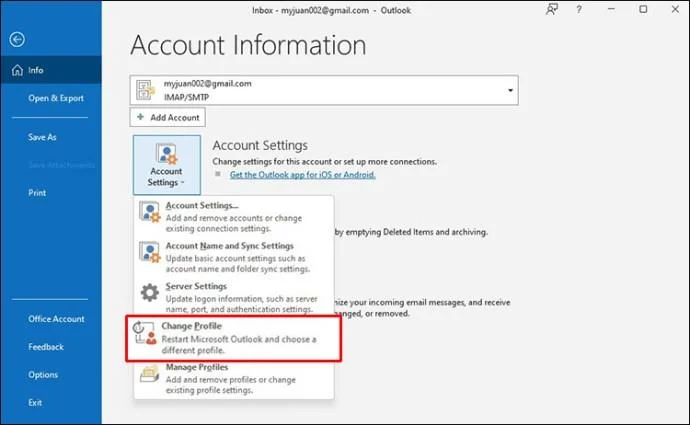The height and width of the screenshot is (425, 690).
Task: Toggle the Account Settings dropdown button
Action: (167, 165)
